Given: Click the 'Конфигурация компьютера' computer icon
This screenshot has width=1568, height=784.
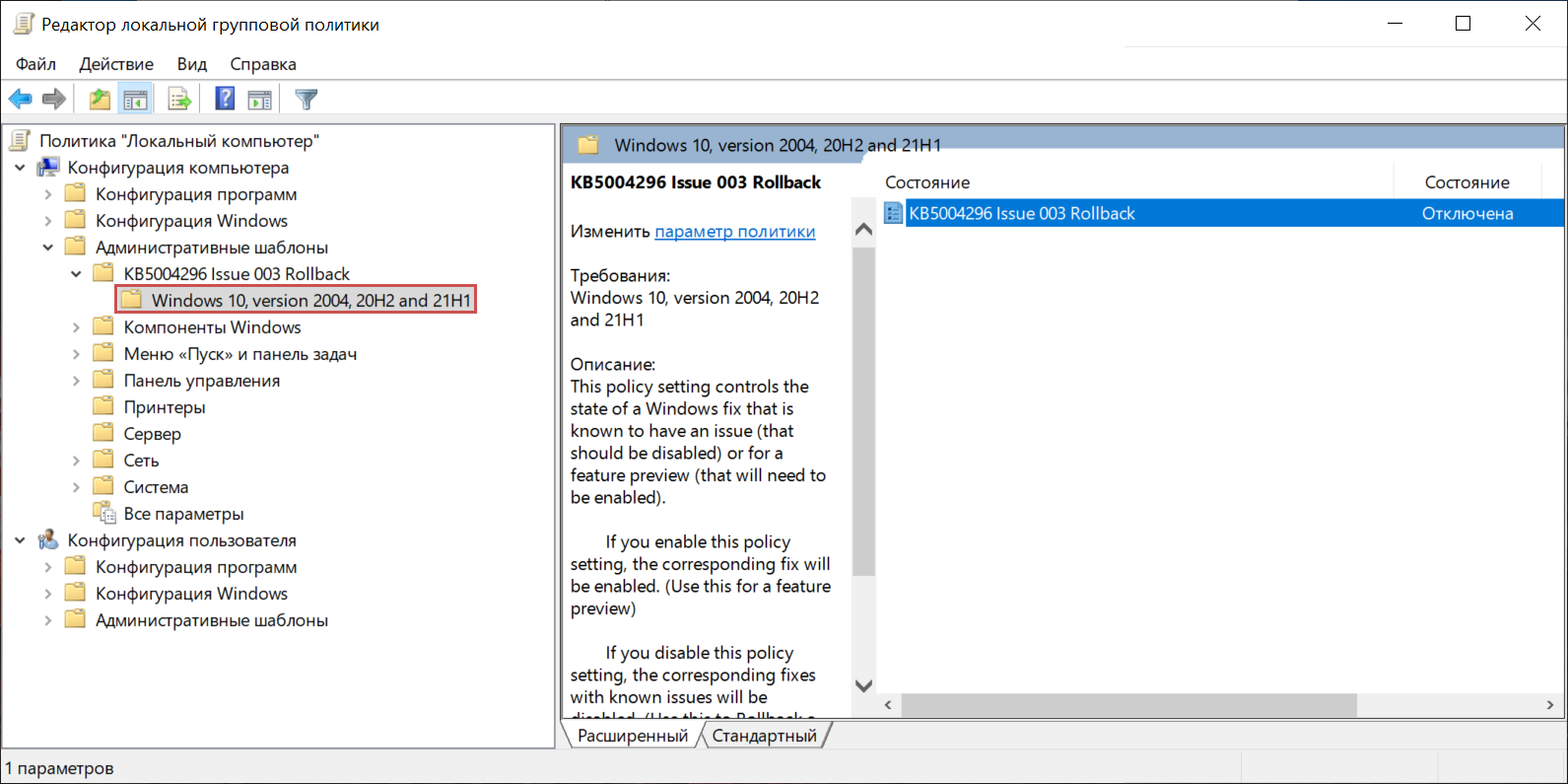Looking at the screenshot, I should [48, 168].
